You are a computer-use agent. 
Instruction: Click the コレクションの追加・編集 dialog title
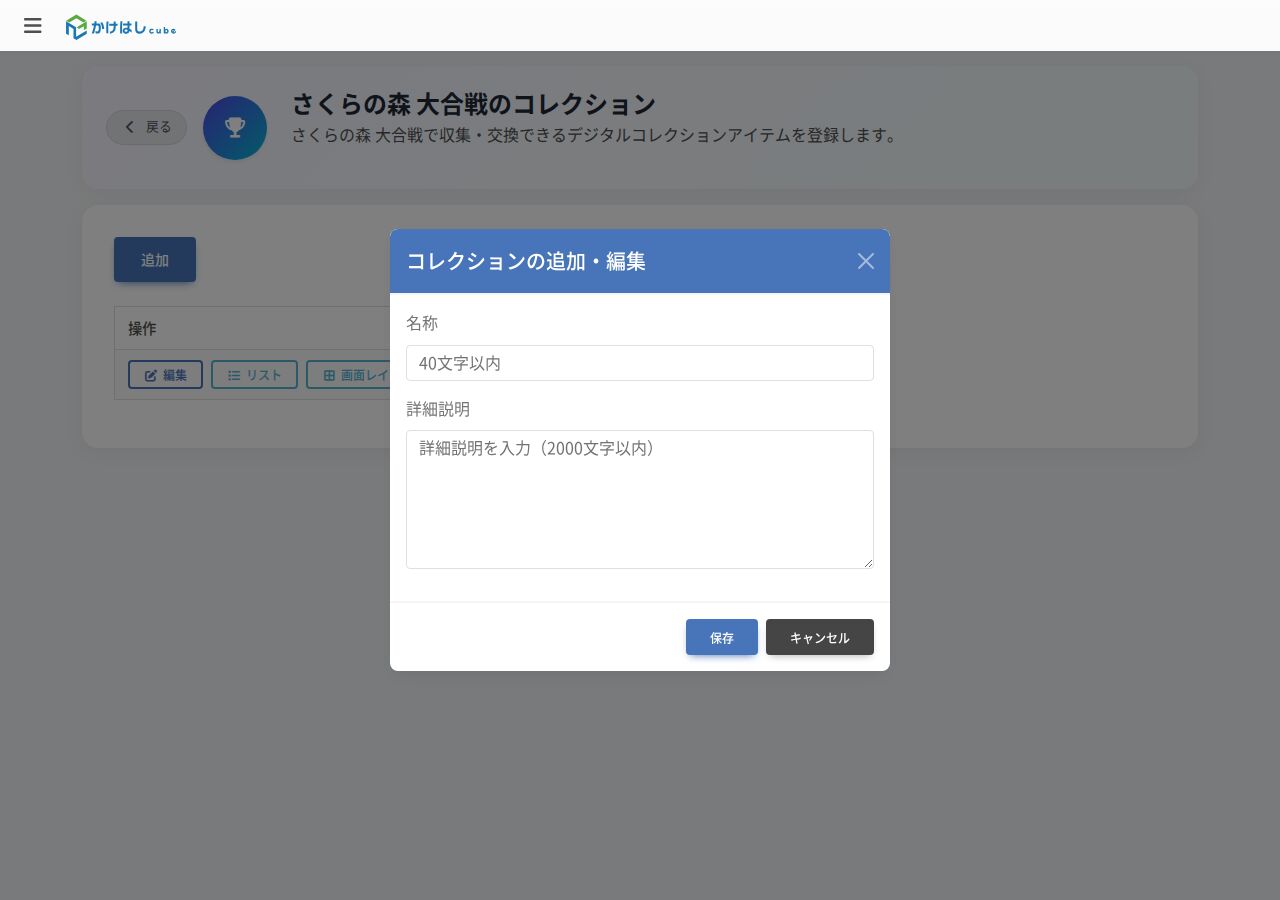tap(526, 261)
